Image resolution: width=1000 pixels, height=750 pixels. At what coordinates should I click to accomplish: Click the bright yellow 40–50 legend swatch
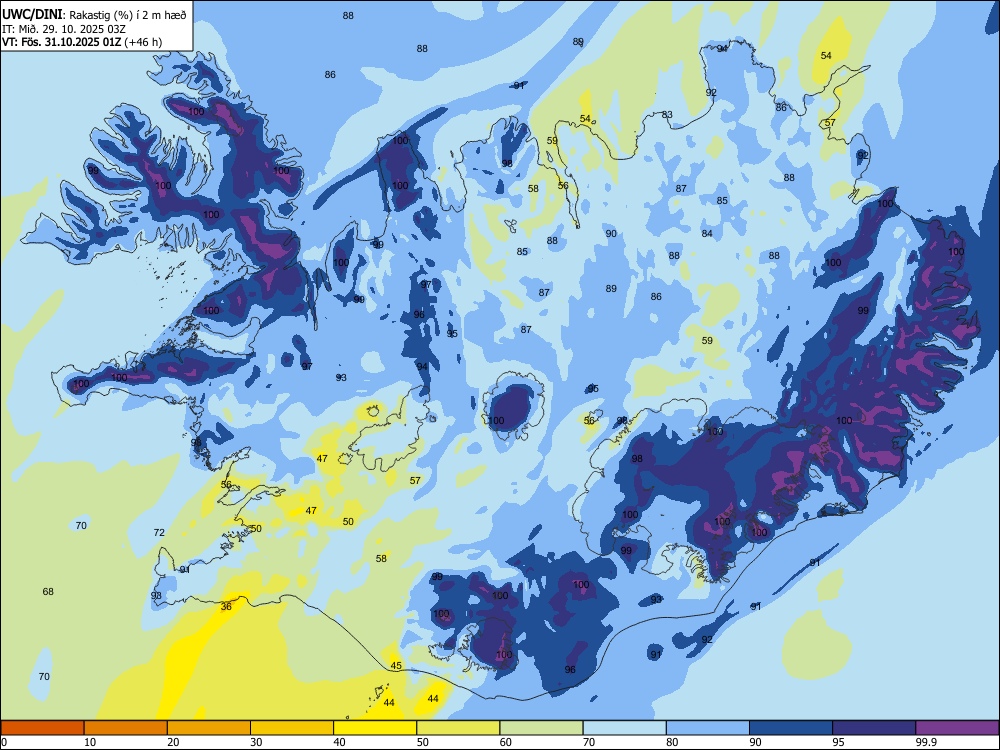coord(375,728)
